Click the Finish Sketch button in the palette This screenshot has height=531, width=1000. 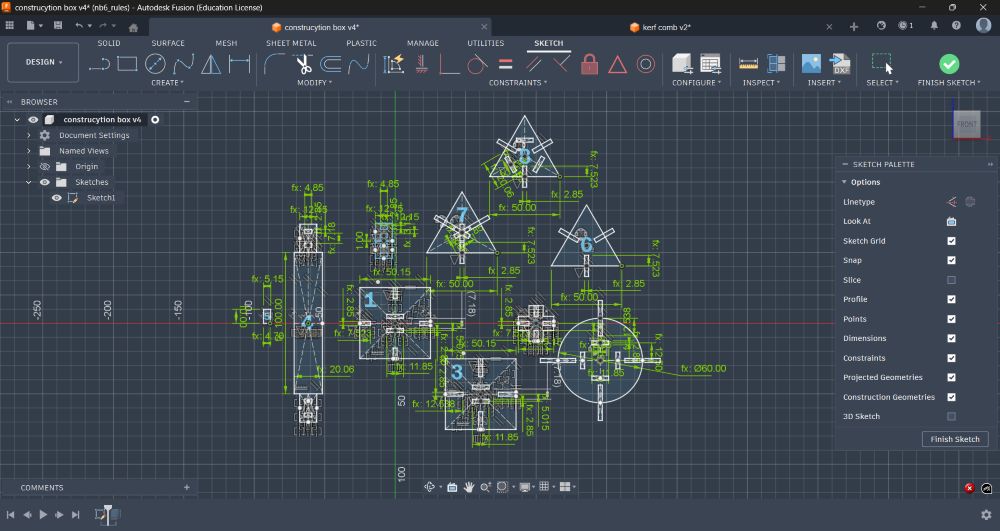pyautogui.click(x=955, y=439)
